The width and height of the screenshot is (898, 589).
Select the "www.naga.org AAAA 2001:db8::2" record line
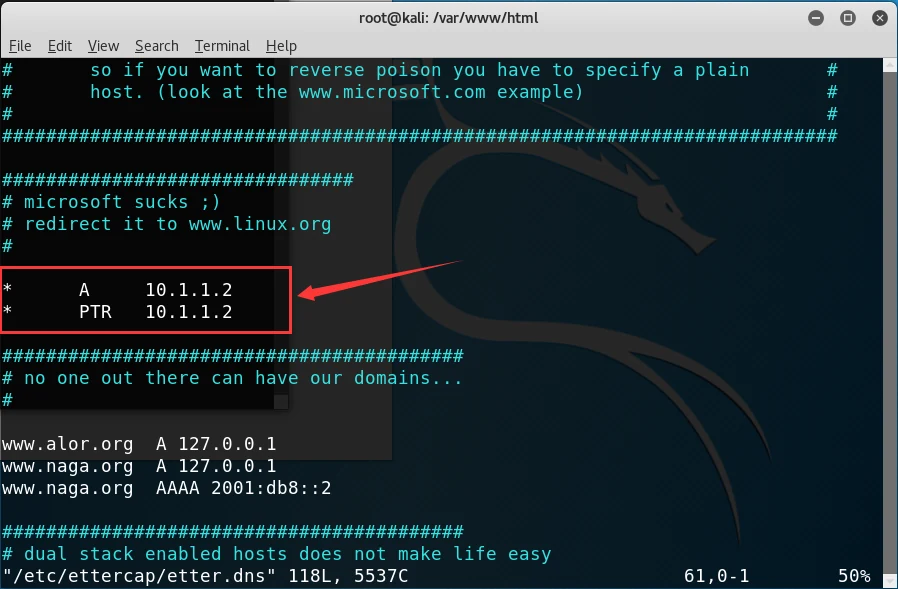click(167, 488)
